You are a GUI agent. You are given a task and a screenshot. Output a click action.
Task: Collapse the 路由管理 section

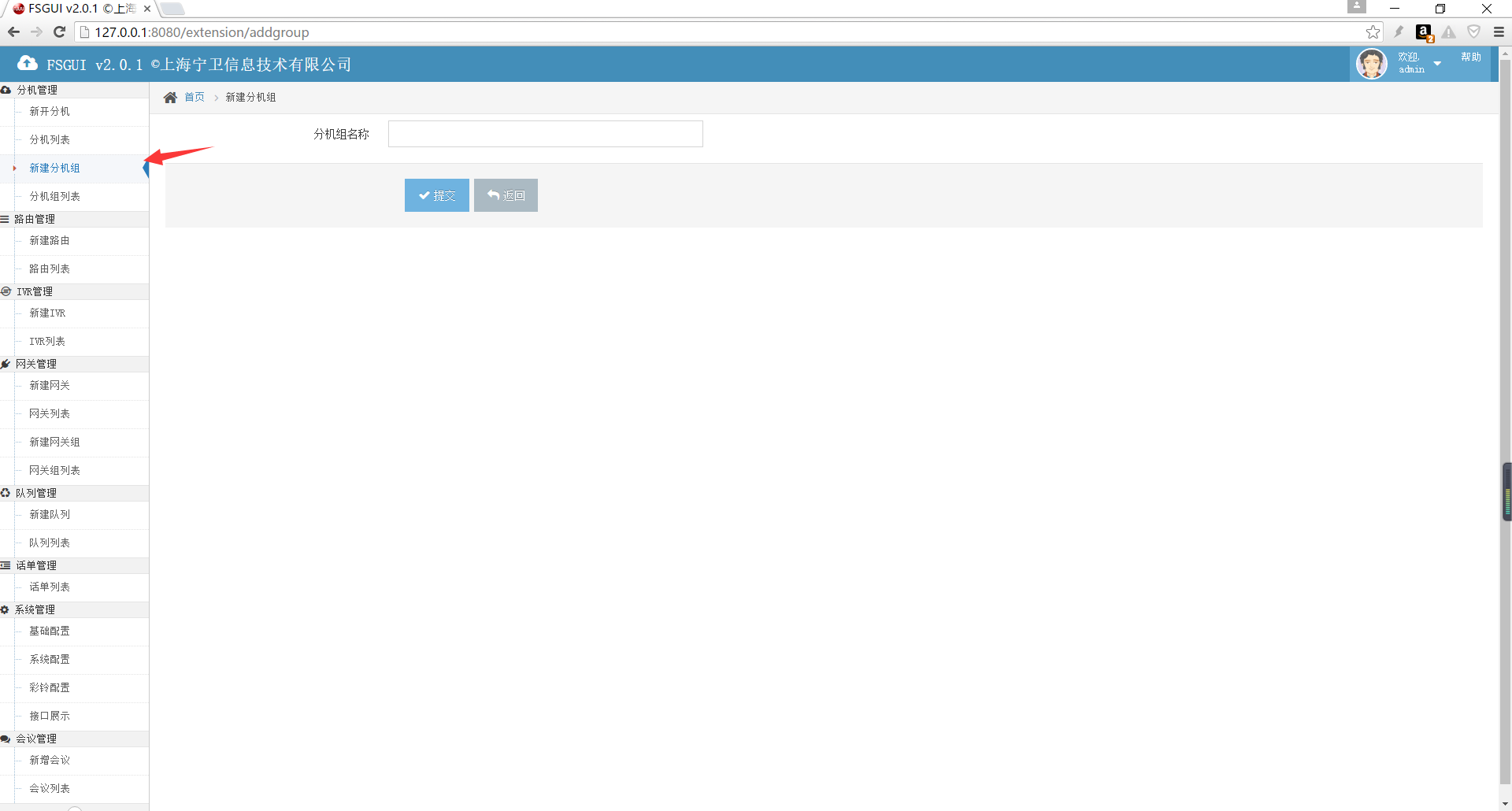(35, 219)
